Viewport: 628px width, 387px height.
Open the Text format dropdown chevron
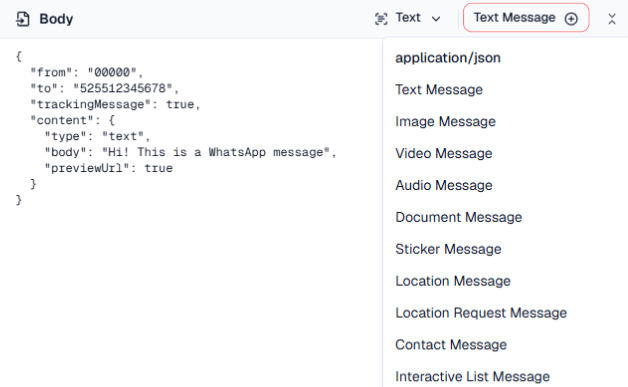(x=436, y=19)
